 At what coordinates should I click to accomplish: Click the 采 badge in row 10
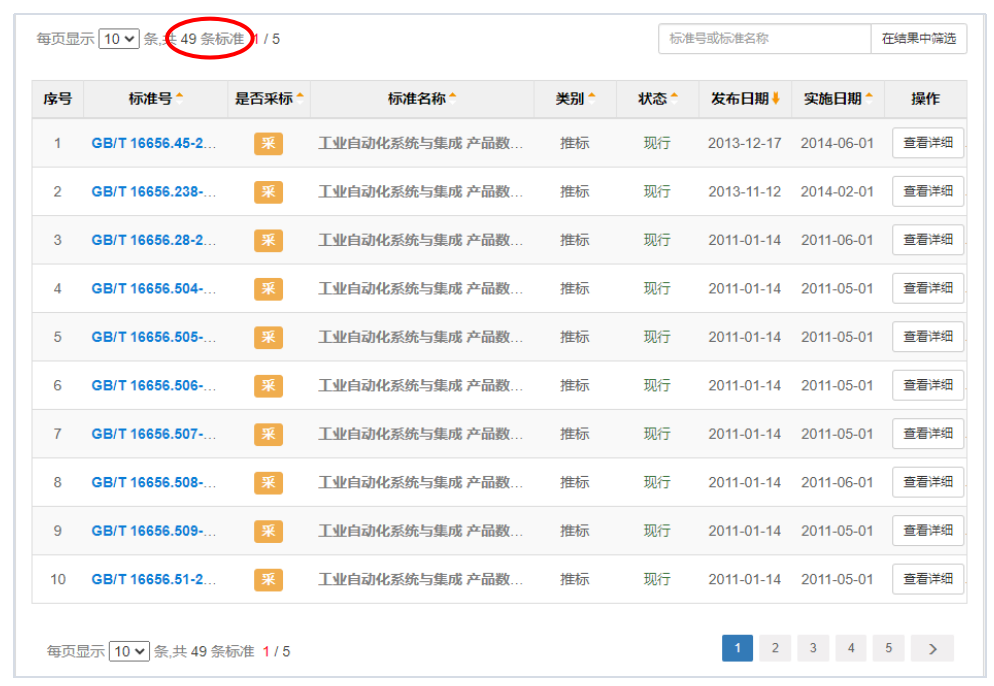pos(268,579)
